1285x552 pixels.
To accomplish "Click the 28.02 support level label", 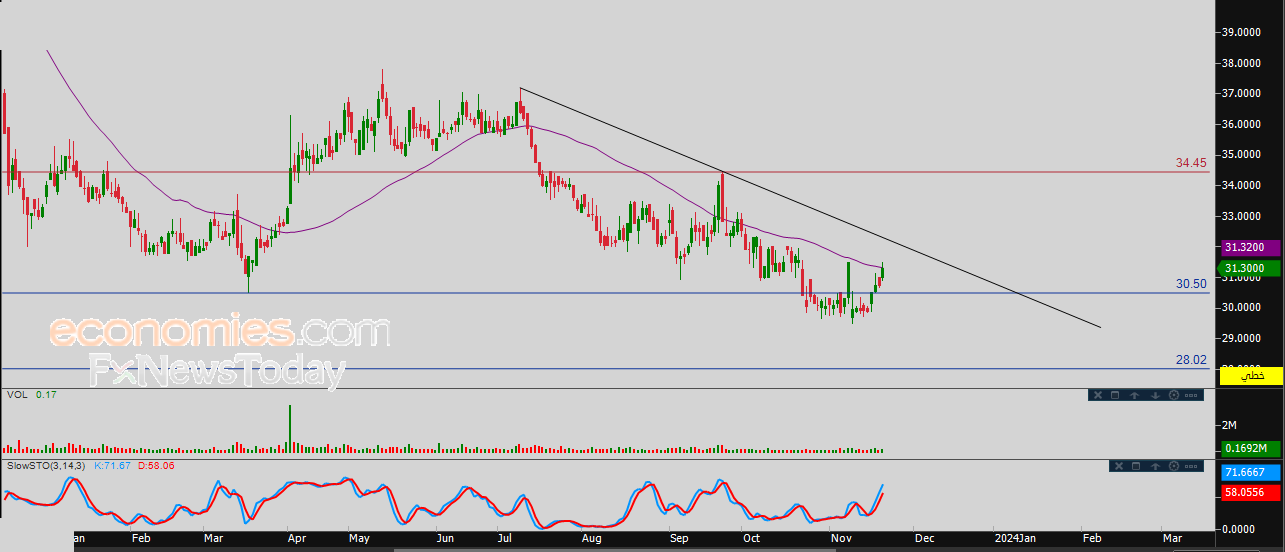I will tap(1192, 360).
